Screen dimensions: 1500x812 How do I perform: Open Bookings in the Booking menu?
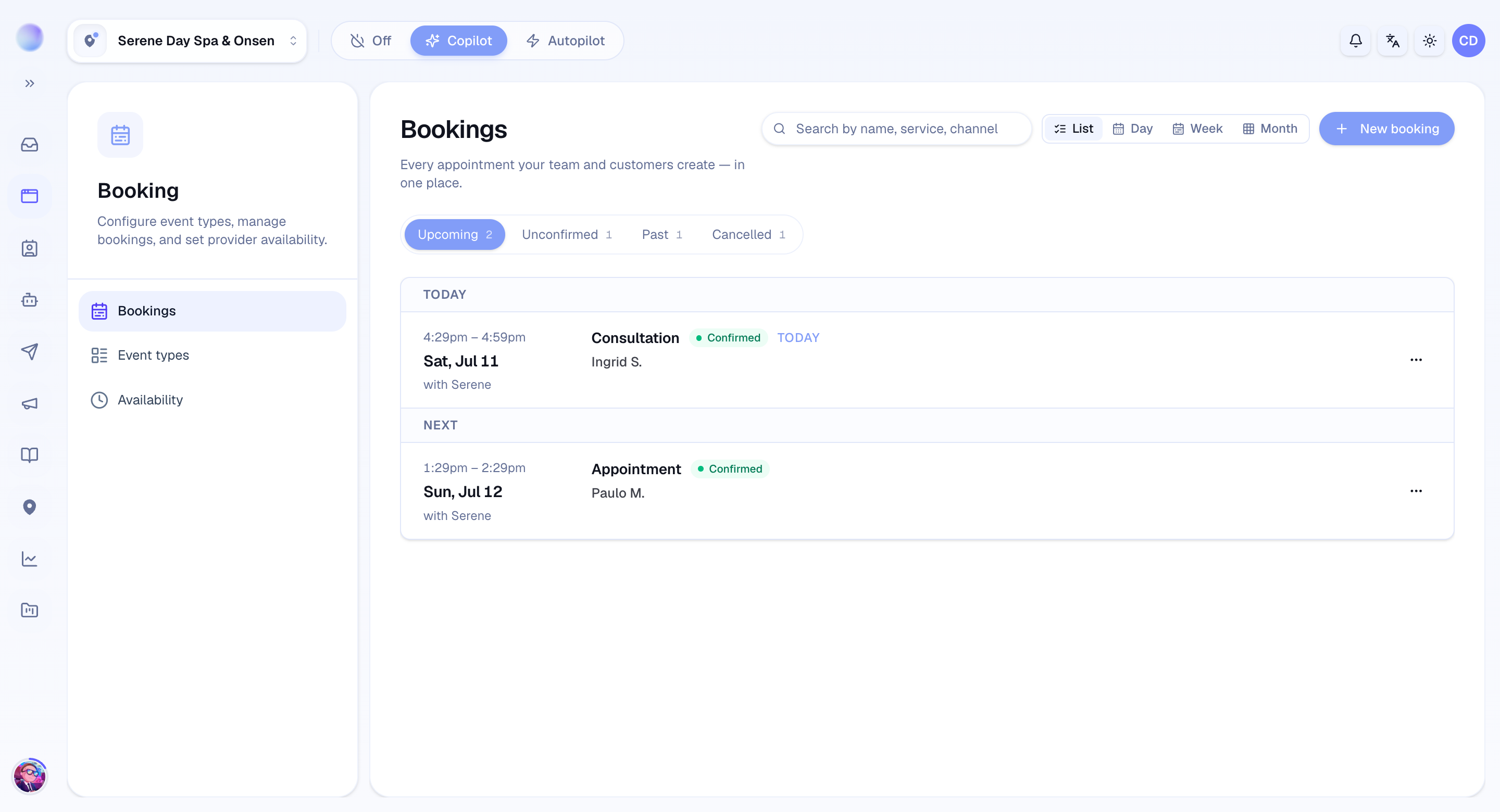pyautogui.click(x=213, y=311)
